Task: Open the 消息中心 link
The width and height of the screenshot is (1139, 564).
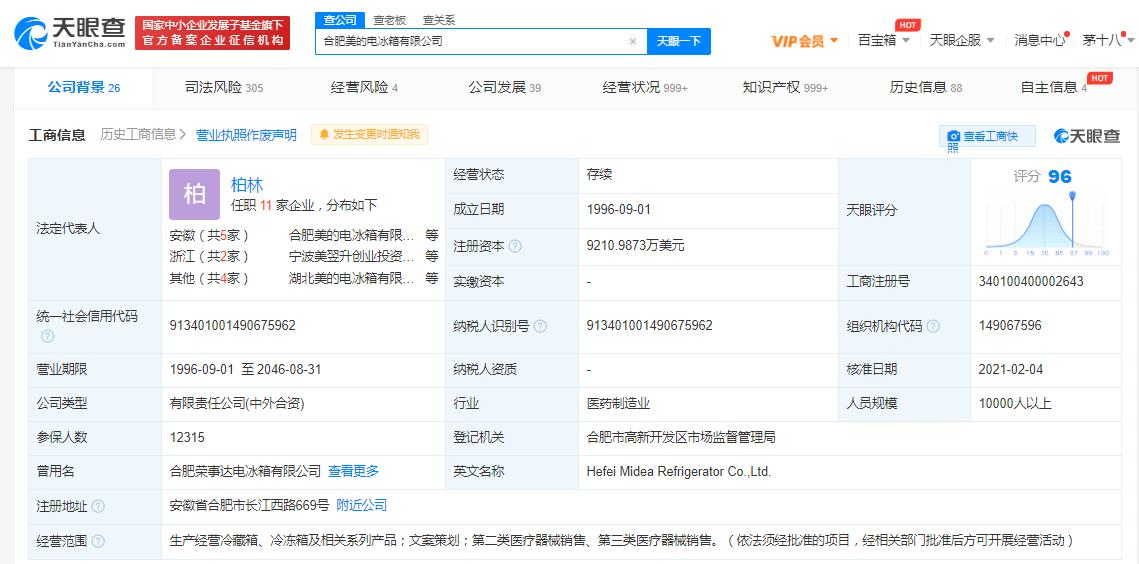Action: coord(1039,40)
